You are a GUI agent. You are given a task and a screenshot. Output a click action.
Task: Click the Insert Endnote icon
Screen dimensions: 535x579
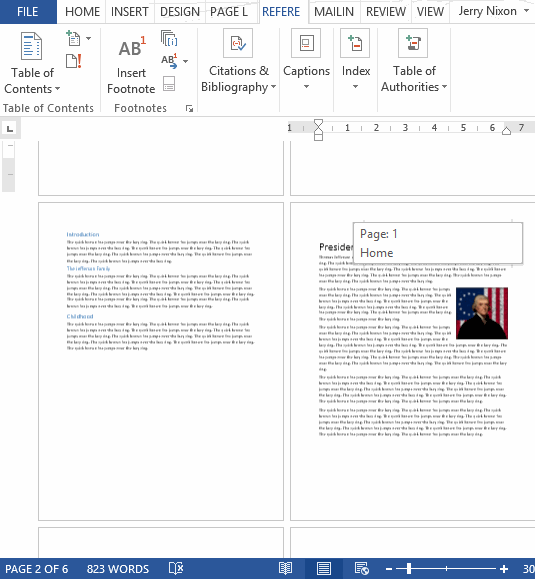(169, 38)
